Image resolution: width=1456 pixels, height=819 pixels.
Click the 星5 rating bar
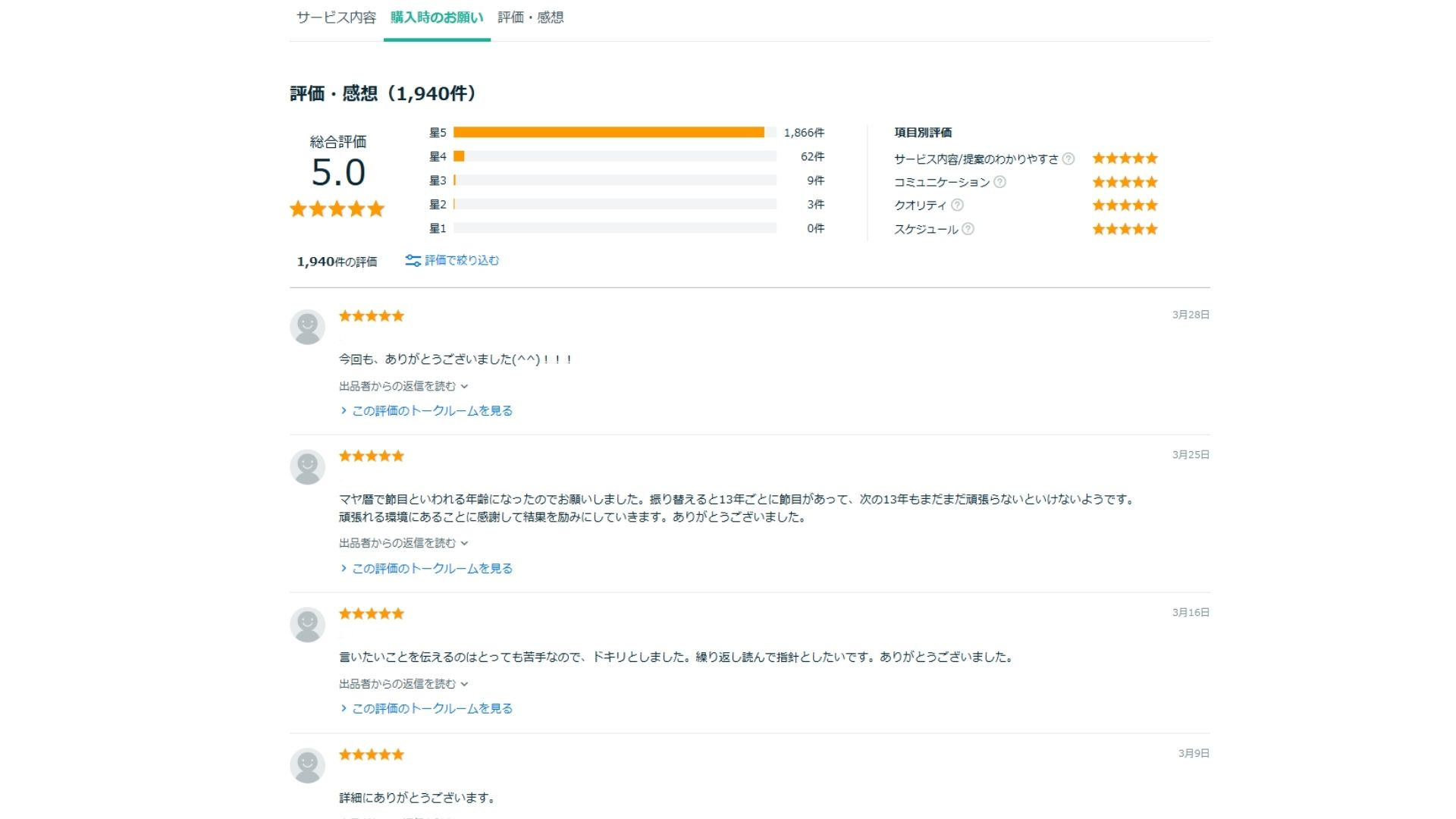pos(615,133)
